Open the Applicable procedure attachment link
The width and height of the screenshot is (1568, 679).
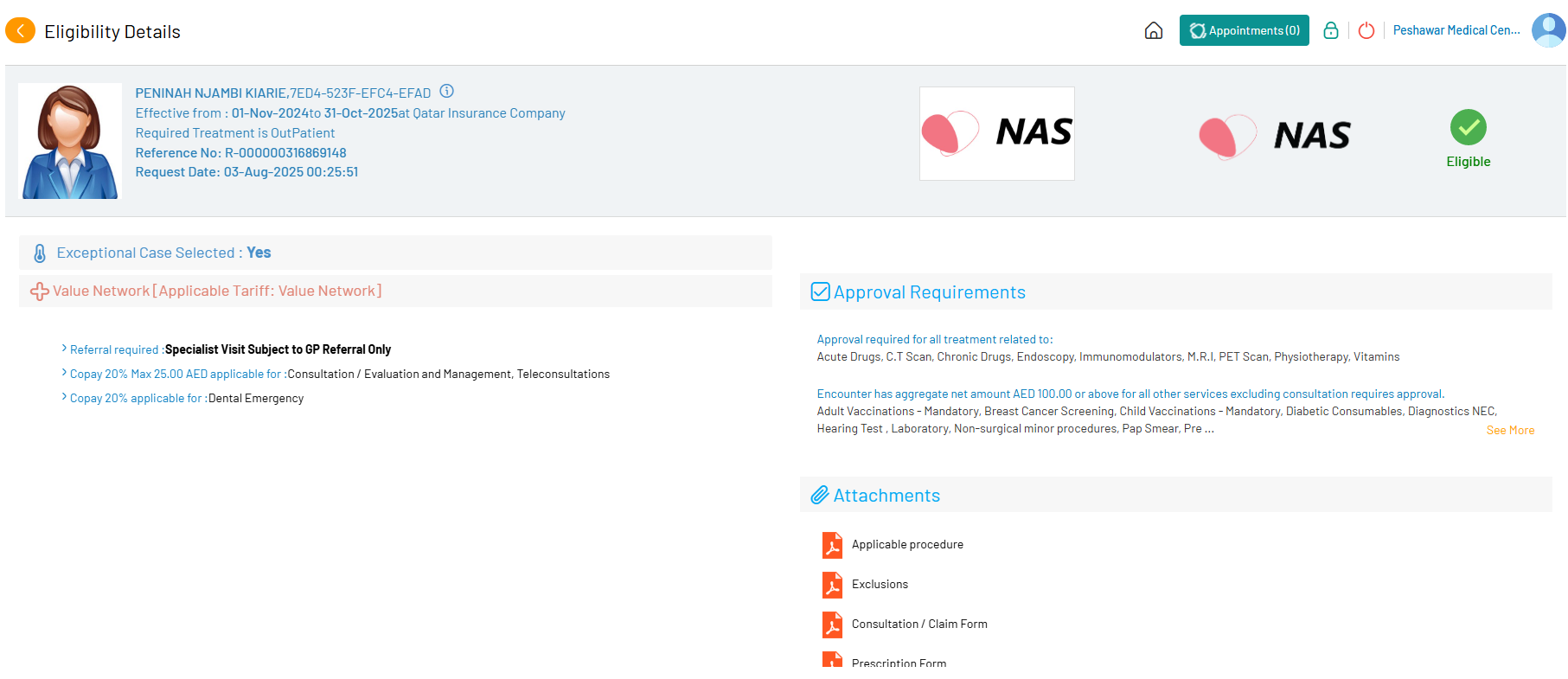[x=907, y=544]
